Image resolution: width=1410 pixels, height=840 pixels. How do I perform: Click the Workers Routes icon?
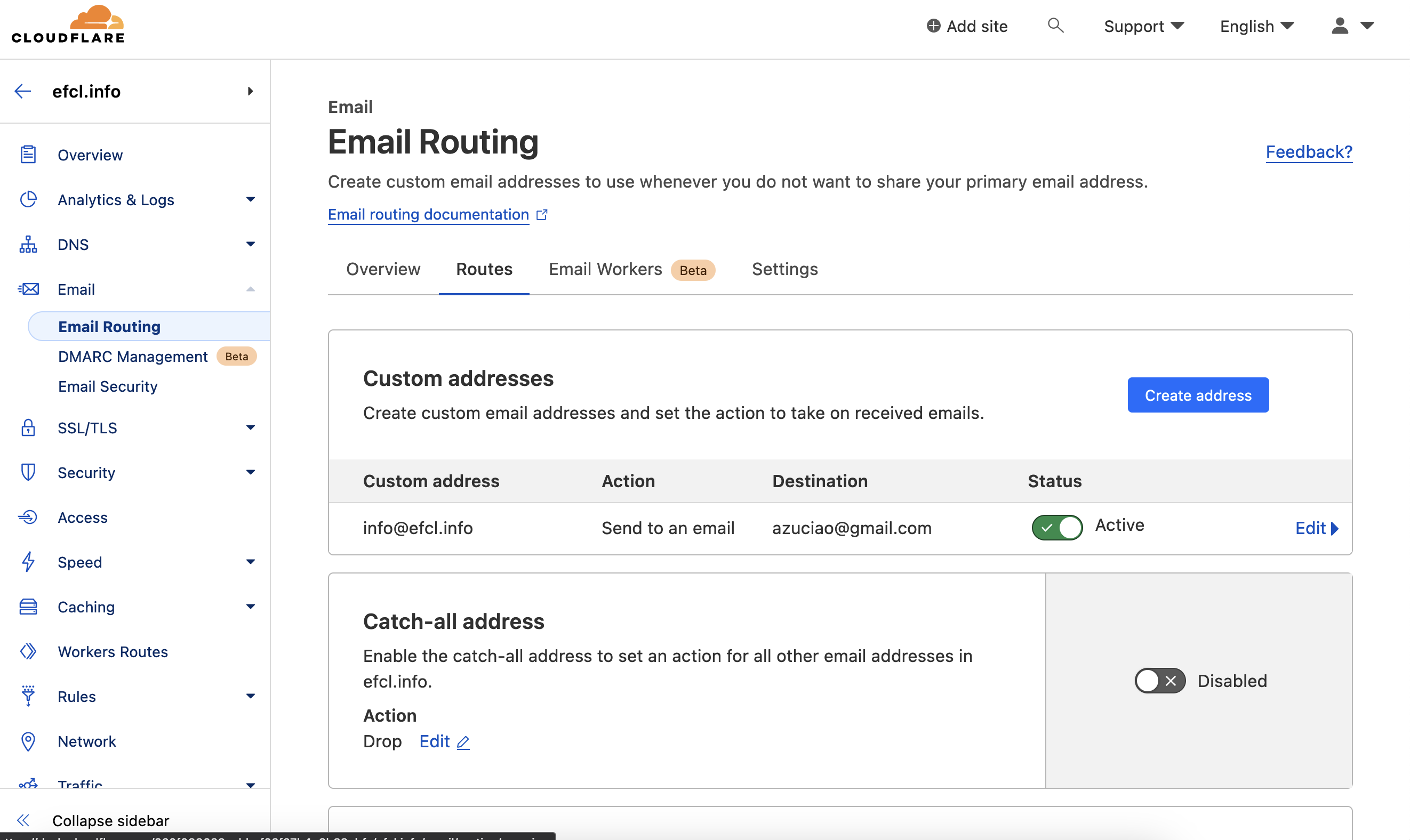point(28,651)
